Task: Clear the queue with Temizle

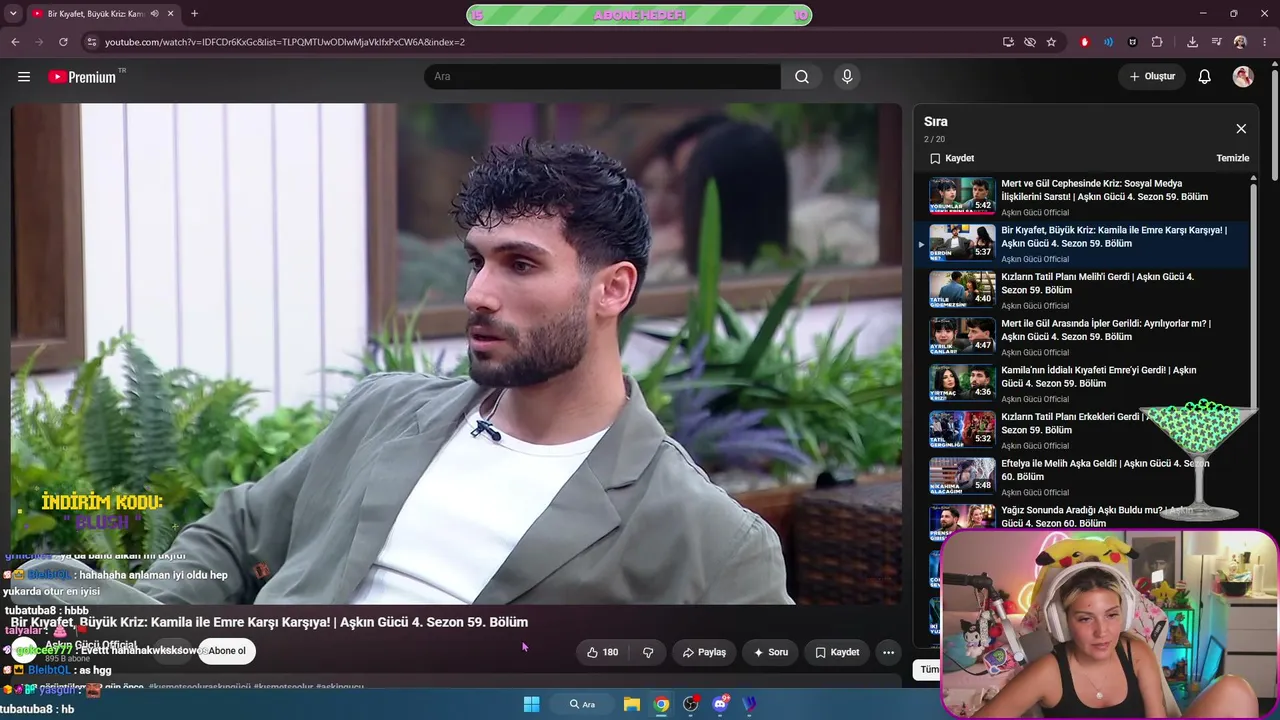Action: click(x=1233, y=158)
